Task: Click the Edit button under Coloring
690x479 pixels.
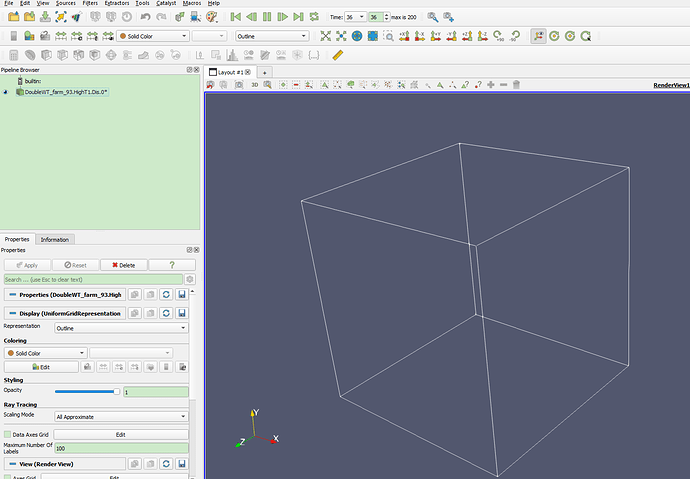Action: pos(41,367)
